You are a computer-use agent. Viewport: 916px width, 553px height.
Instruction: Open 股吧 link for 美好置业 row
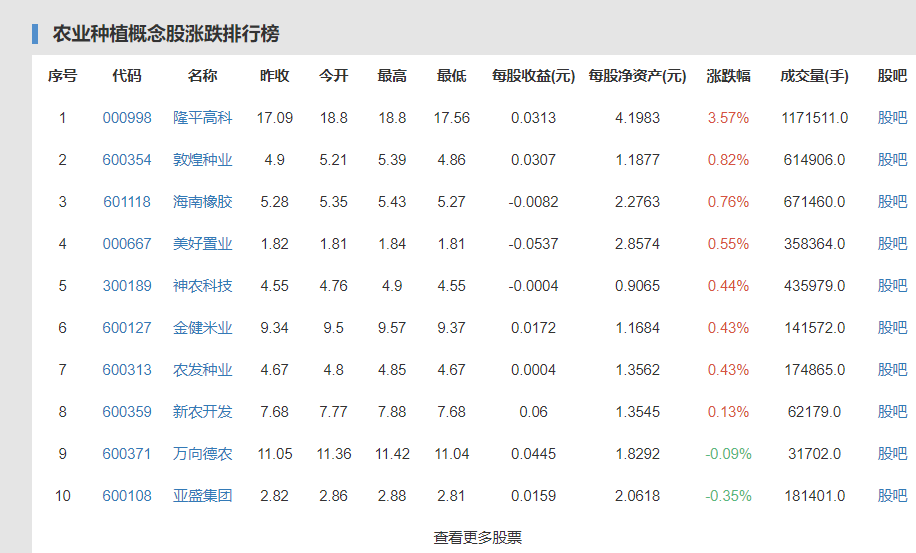[892, 244]
